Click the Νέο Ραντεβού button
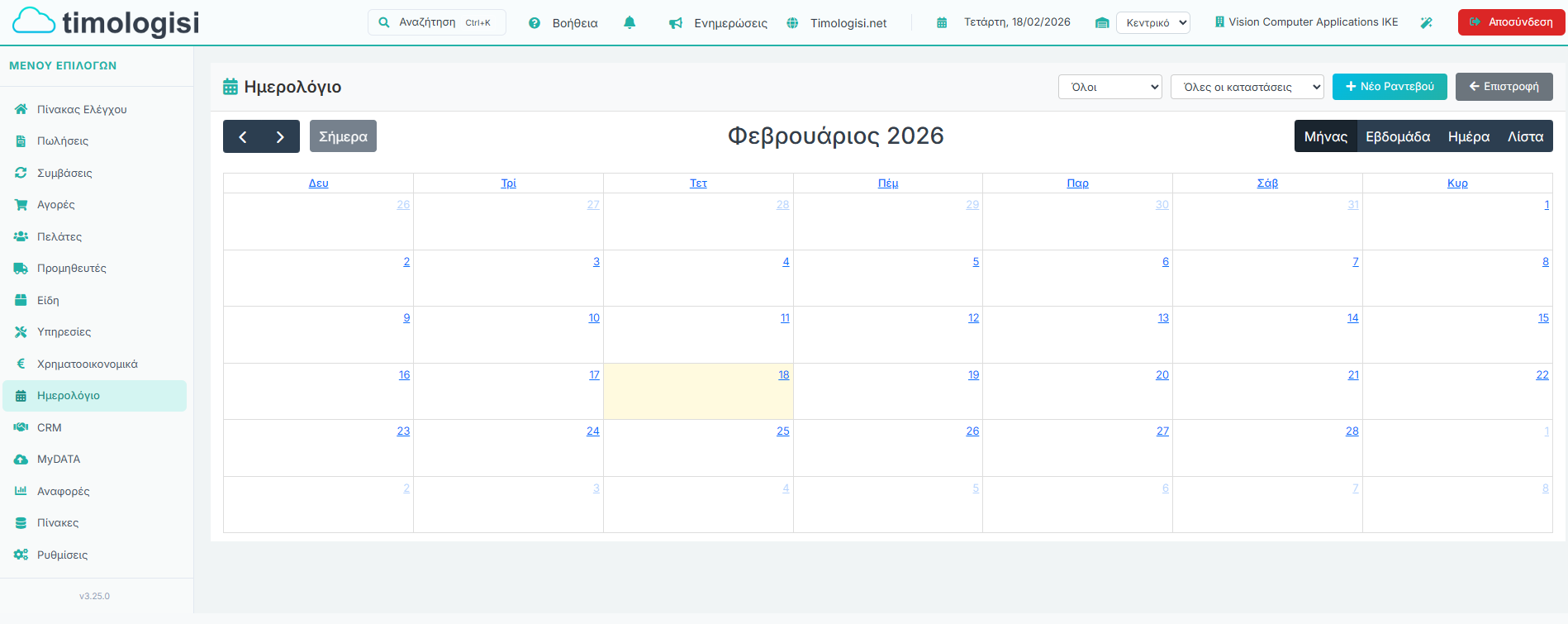The height and width of the screenshot is (624, 1568). click(x=1389, y=87)
